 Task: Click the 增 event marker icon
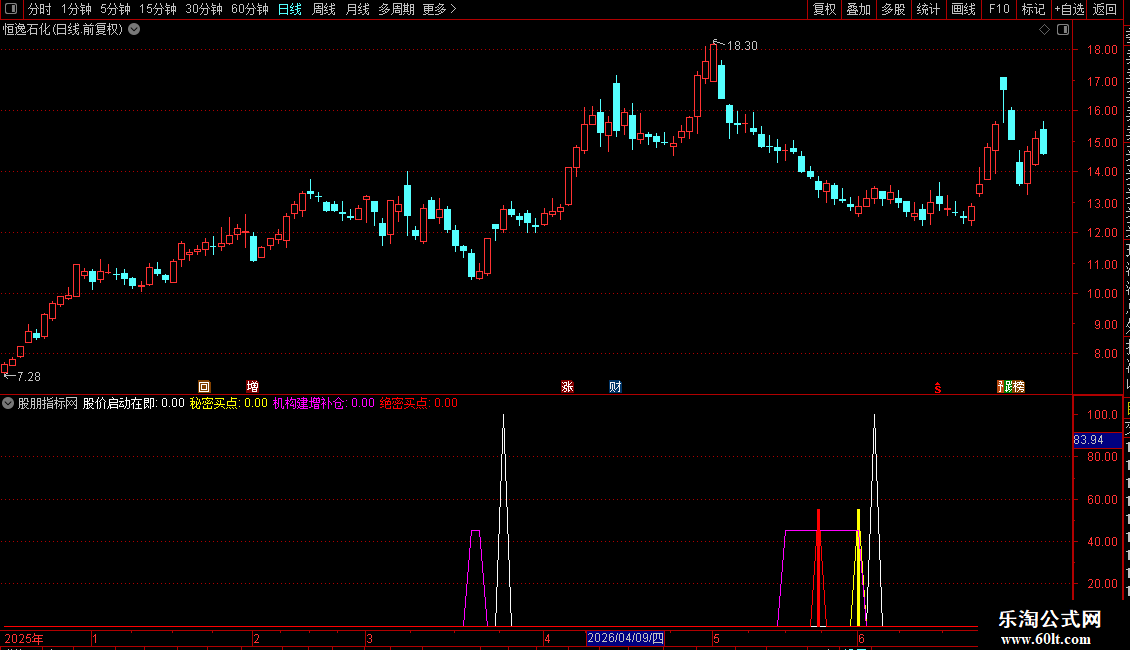pos(252,387)
